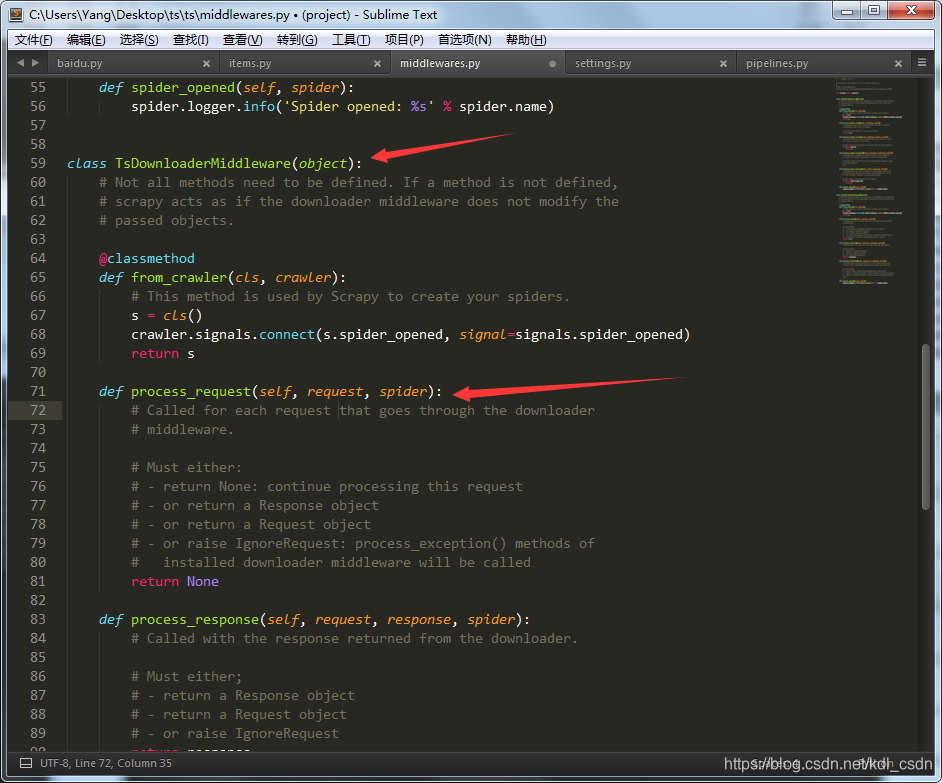Click 'return s' on line 69

163,353
